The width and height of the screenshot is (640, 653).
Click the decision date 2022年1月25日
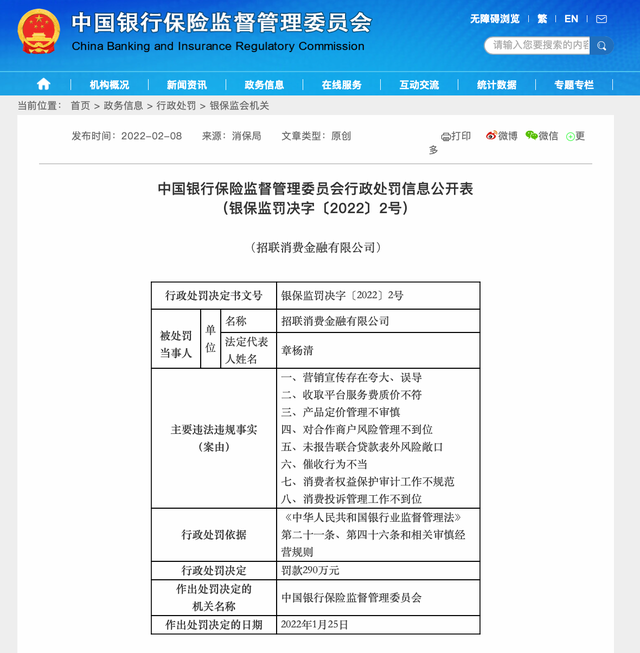point(314,625)
